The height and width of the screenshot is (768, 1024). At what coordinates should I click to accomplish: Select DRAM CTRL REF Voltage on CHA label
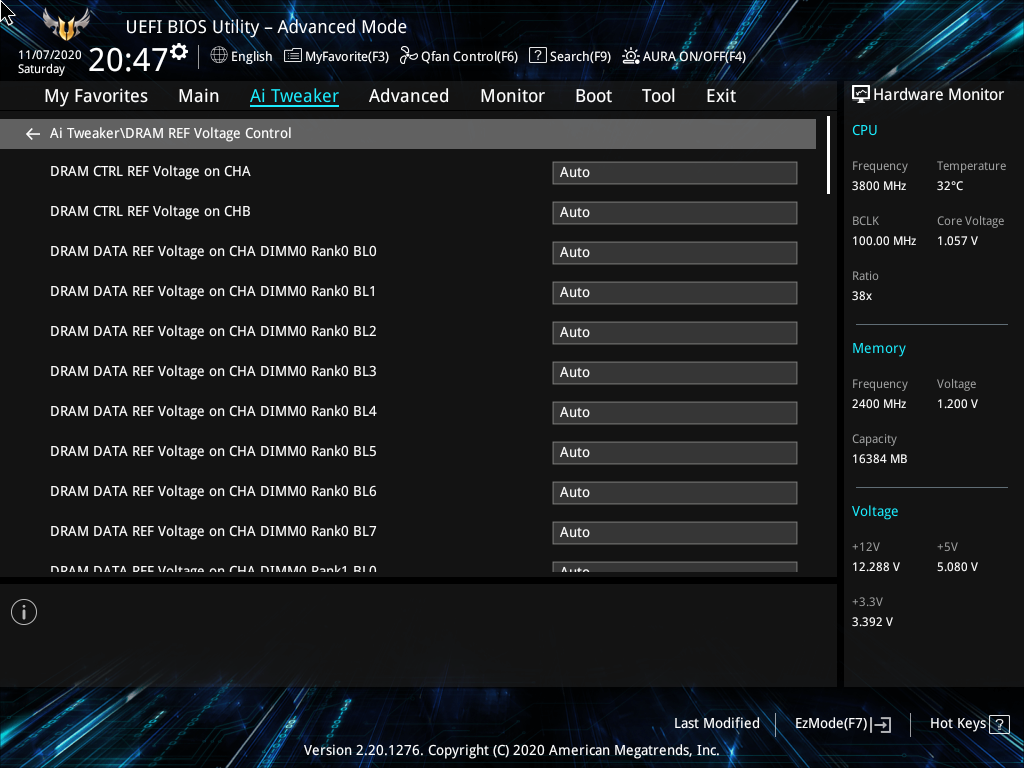tap(150, 171)
